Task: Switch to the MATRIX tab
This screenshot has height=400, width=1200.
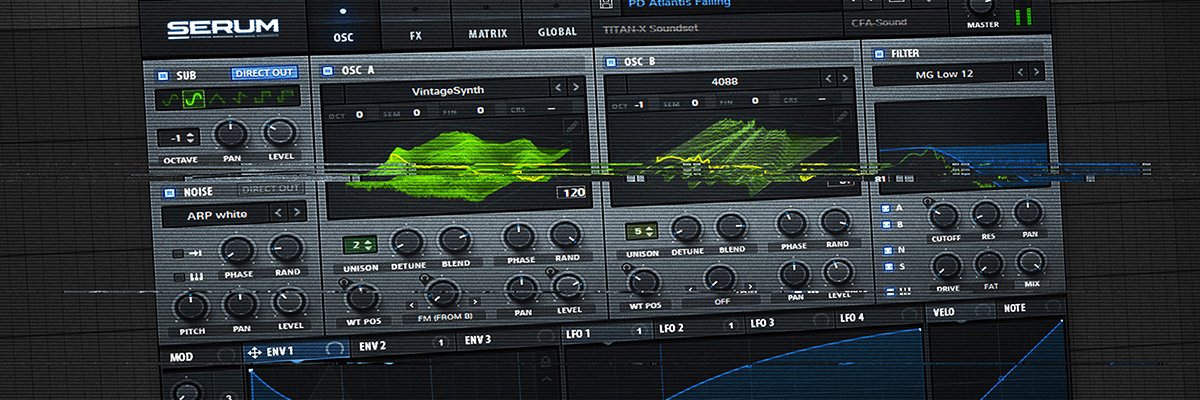Action: click(488, 24)
